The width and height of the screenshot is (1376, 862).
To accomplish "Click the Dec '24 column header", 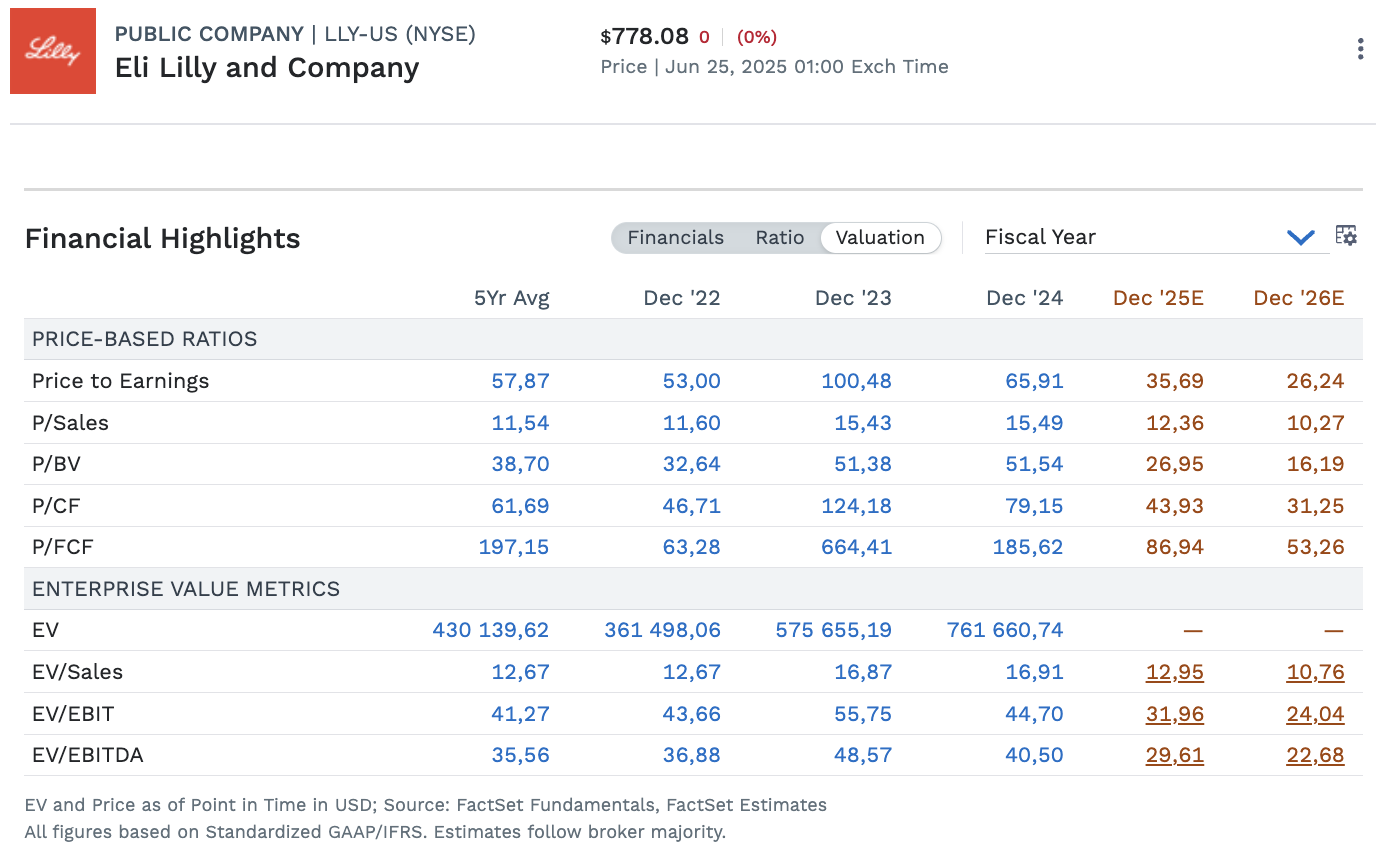I will tap(1025, 298).
